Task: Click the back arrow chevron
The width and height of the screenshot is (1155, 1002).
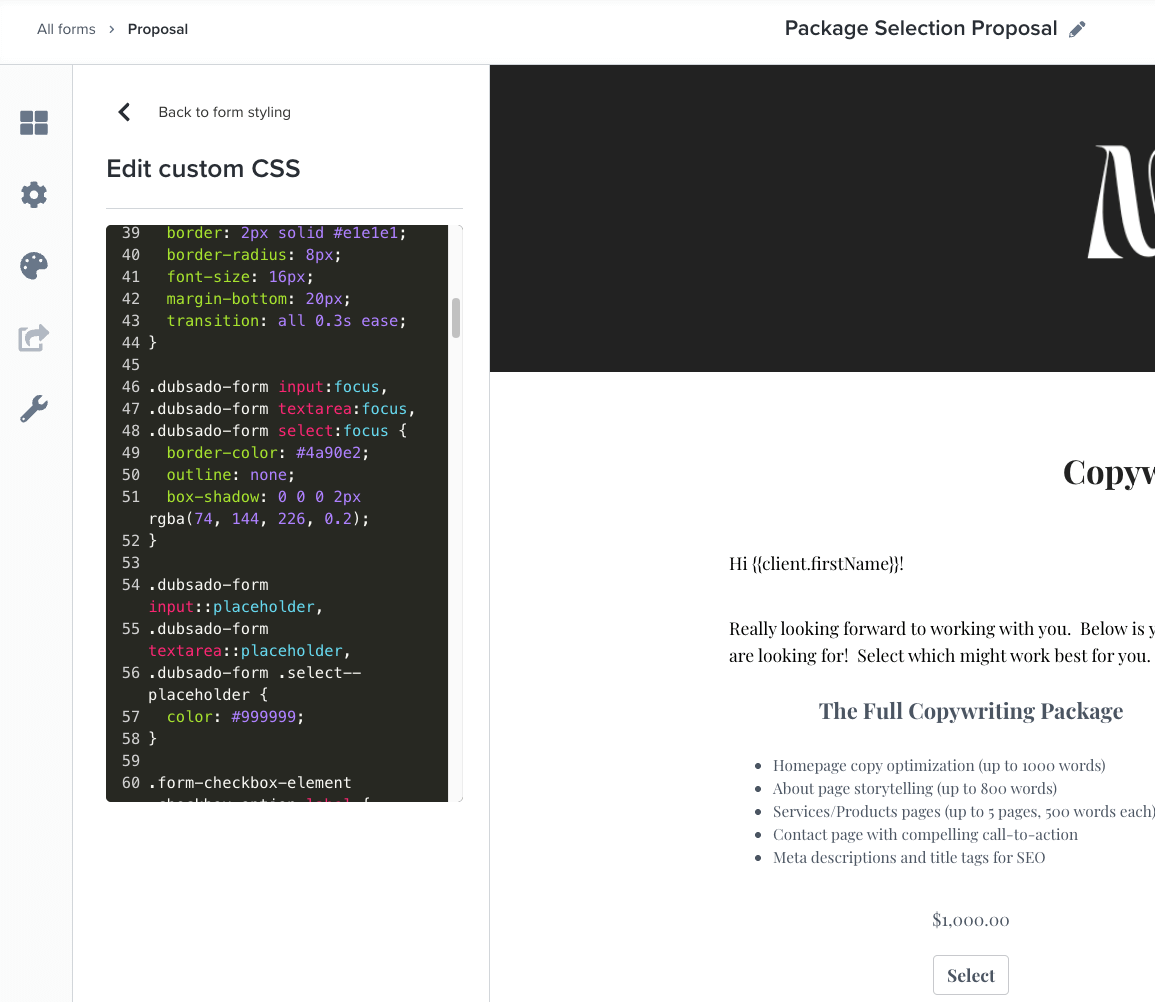Action: tap(125, 112)
